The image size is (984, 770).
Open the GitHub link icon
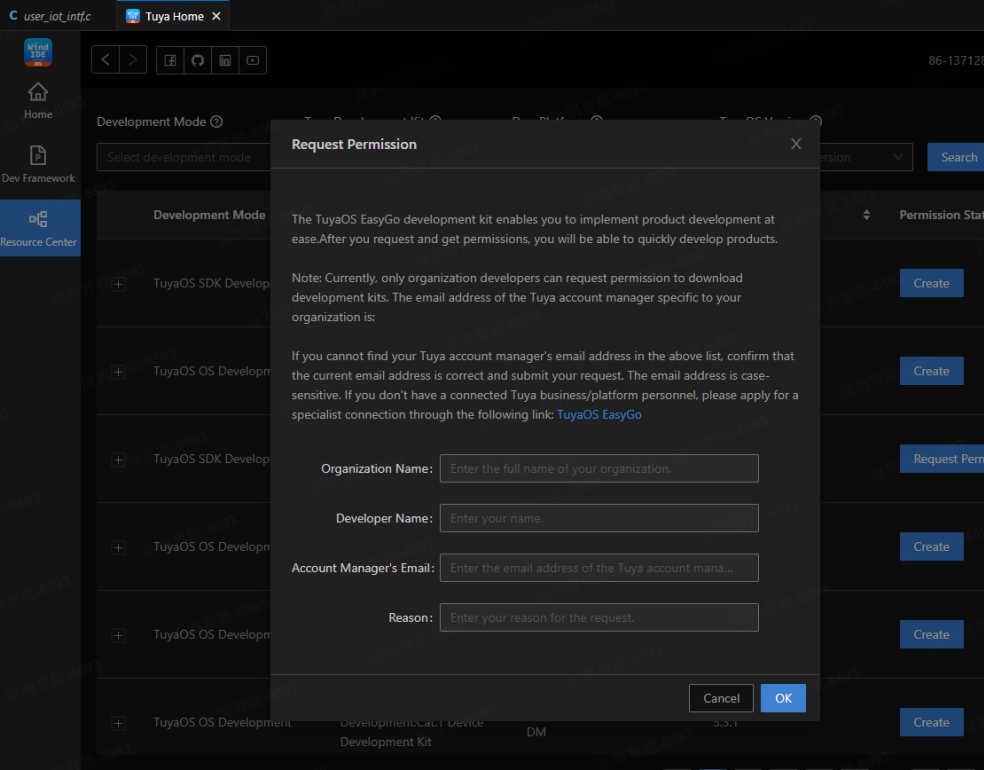pos(198,61)
